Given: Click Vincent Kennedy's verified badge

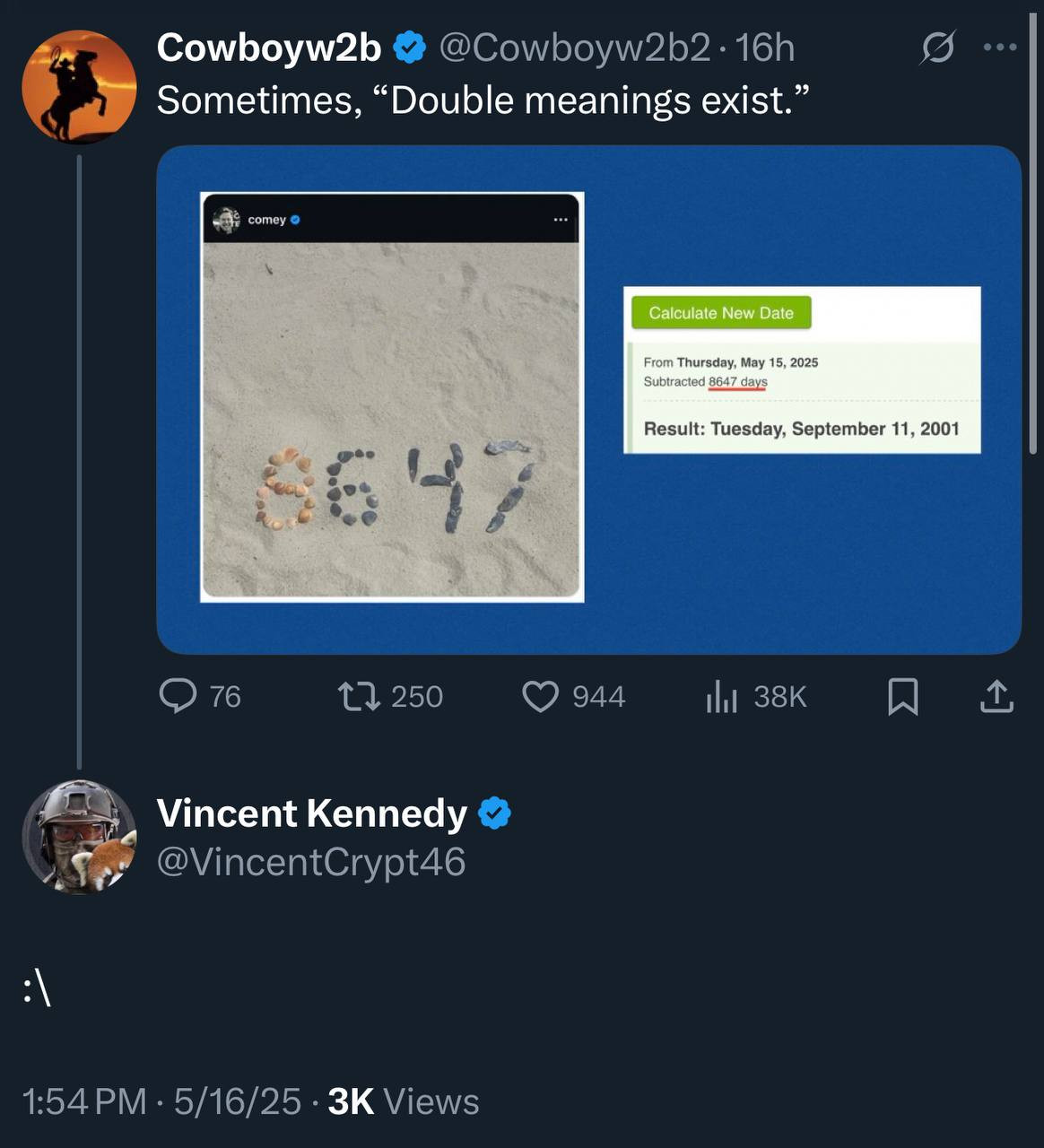Looking at the screenshot, I should (x=494, y=813).
